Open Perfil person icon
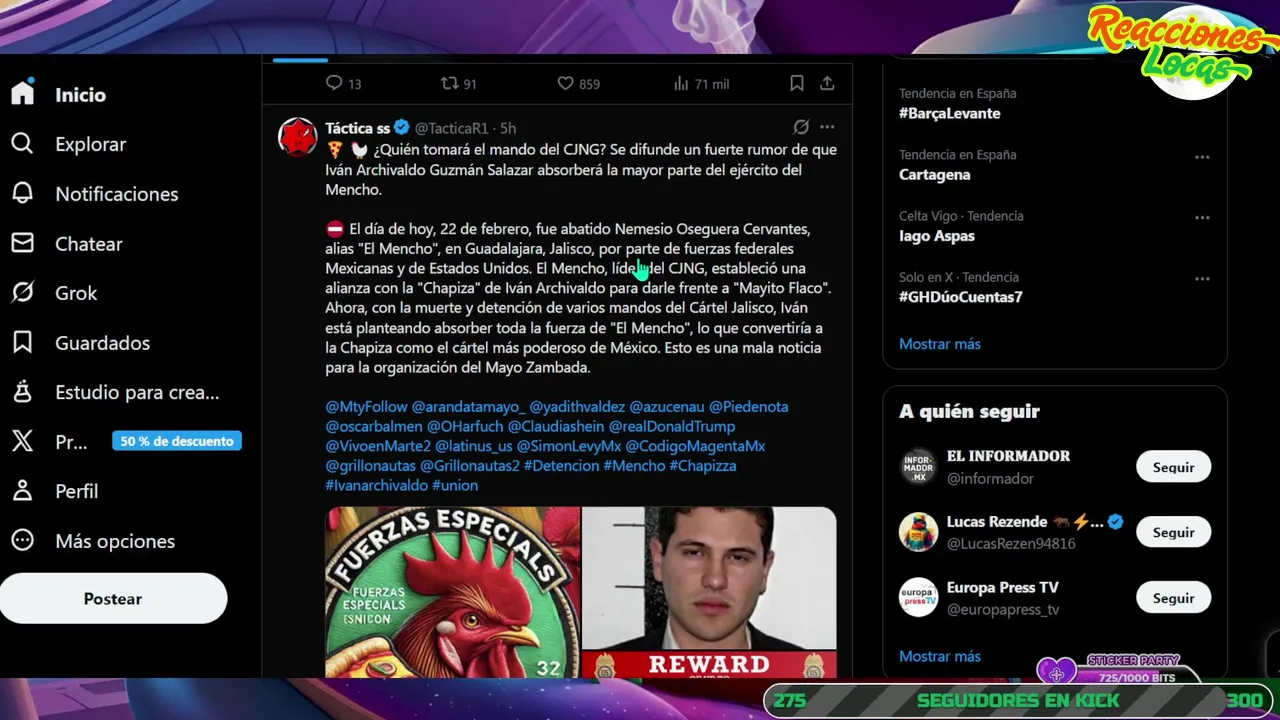This screenshot has width=1280, height=720. [x=23, y=491]
